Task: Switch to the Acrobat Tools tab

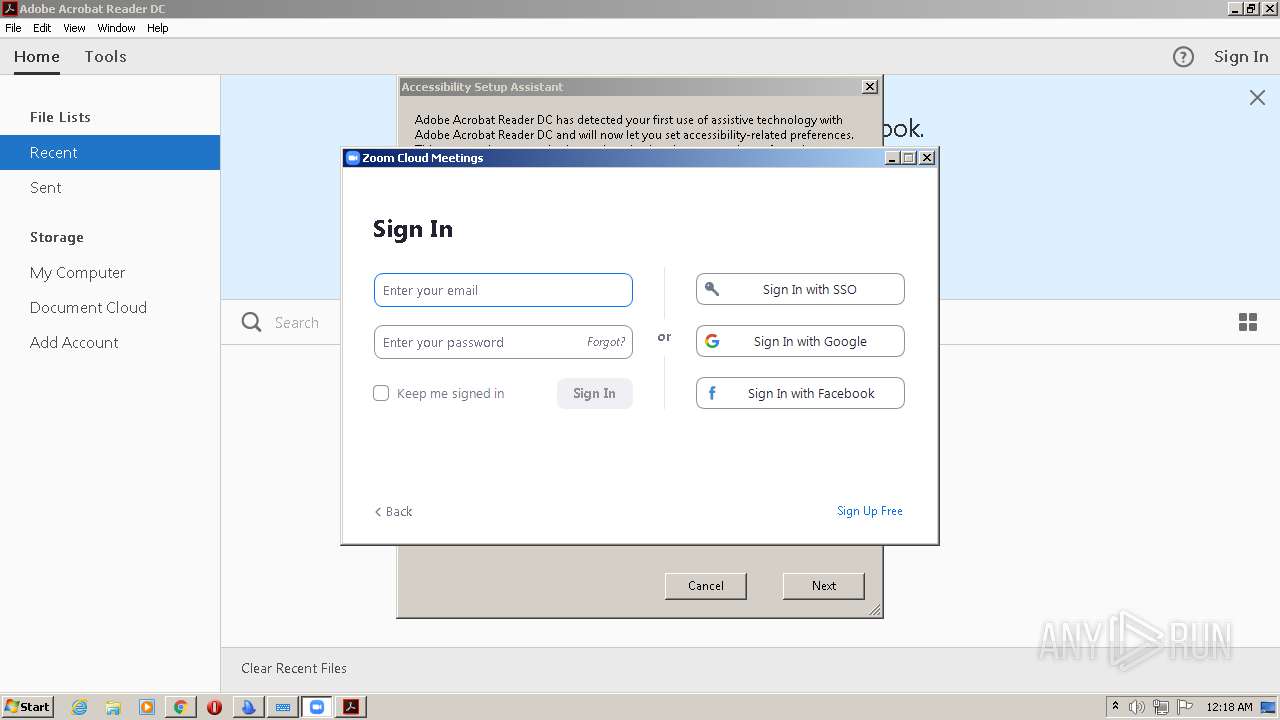Action: point(105,57)
